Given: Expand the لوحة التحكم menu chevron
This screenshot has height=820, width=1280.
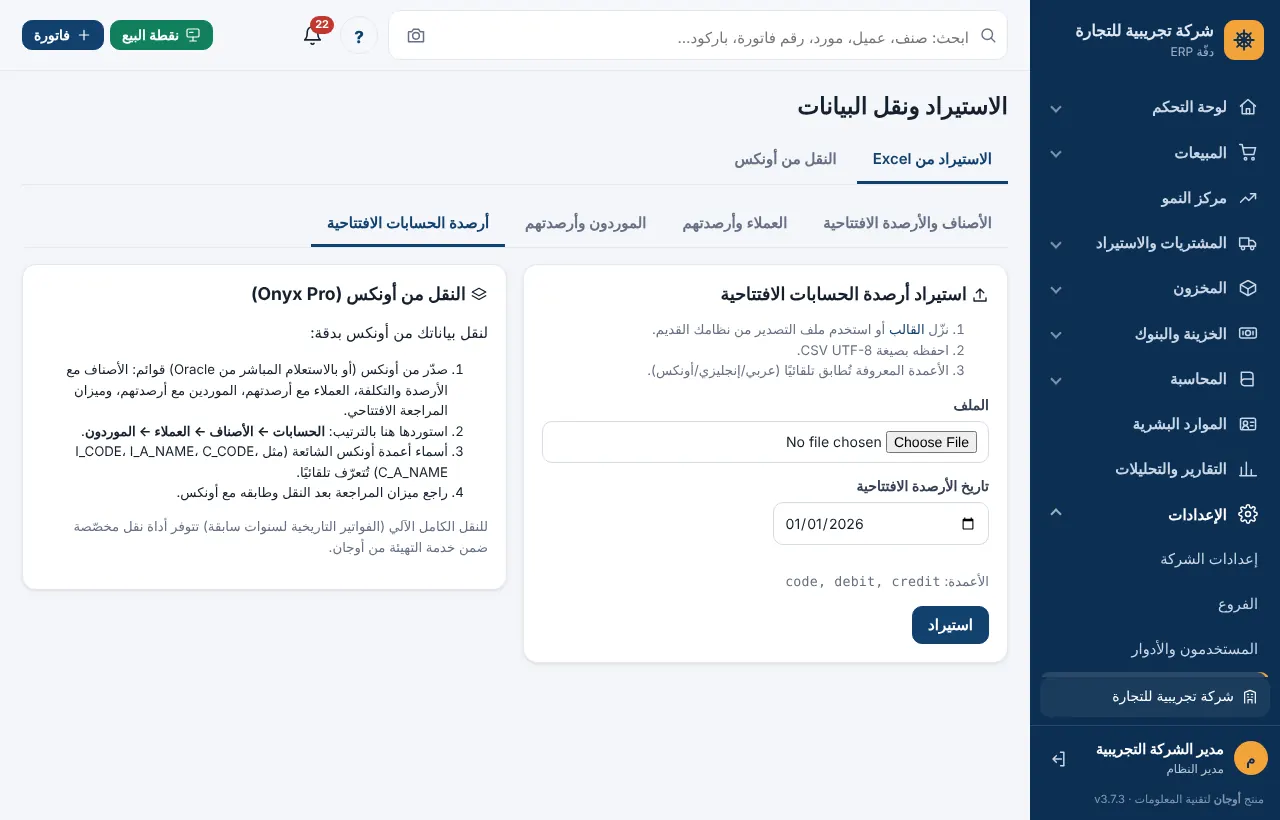Looking at the screenshot, I should (x=1056, y=108).
